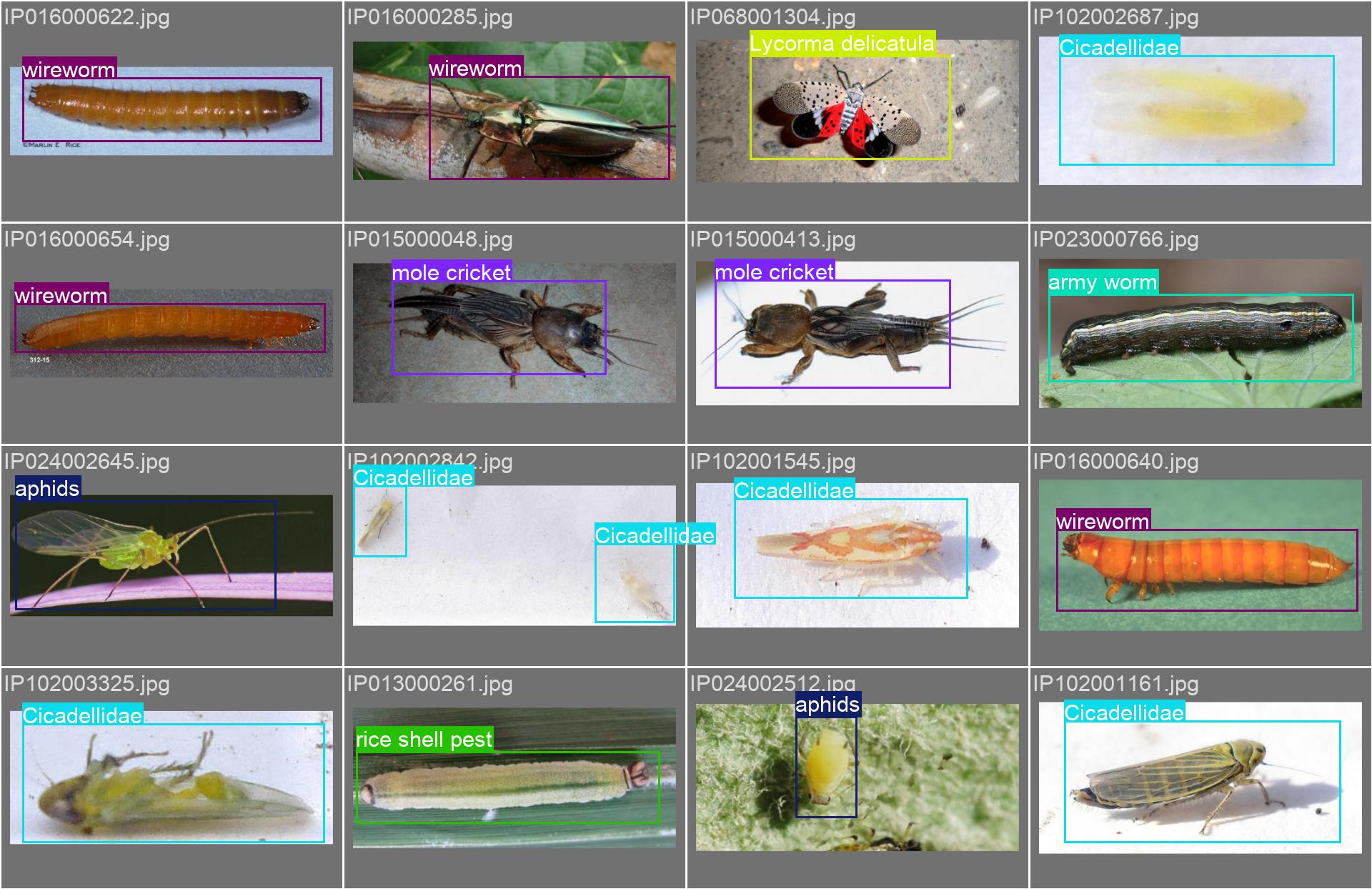Click the filename text IP068001304.jpg
Viewport: 1372px width, 889px height.
click(773, 17)
